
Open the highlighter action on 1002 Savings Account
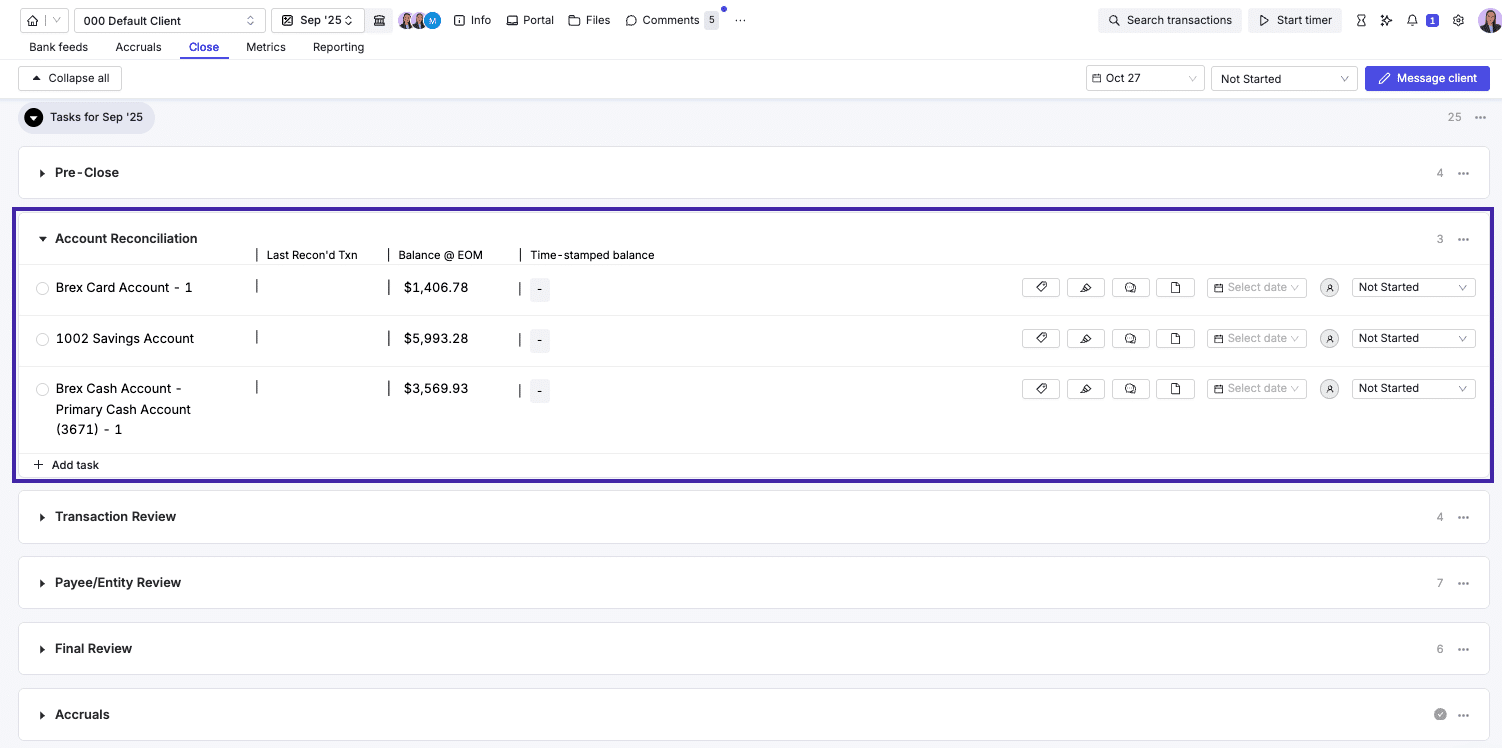[x=1085, y=338]
